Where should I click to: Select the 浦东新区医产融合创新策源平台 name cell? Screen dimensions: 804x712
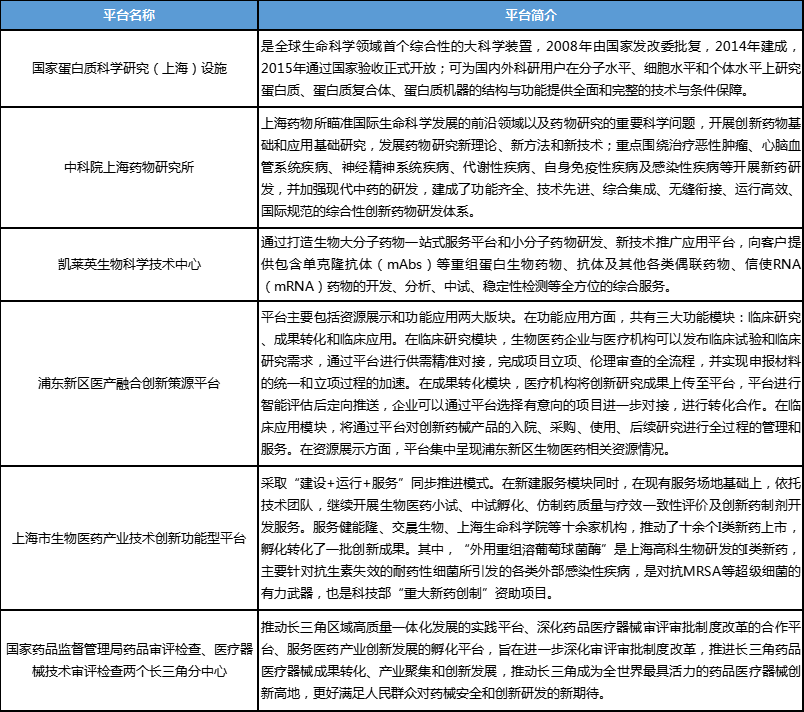click(x=129, y=383)
